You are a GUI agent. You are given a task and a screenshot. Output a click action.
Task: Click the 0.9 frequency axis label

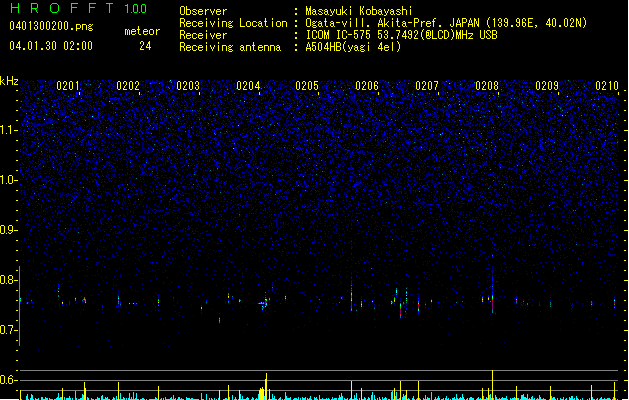pyautogui.click(x=9, y=230)
